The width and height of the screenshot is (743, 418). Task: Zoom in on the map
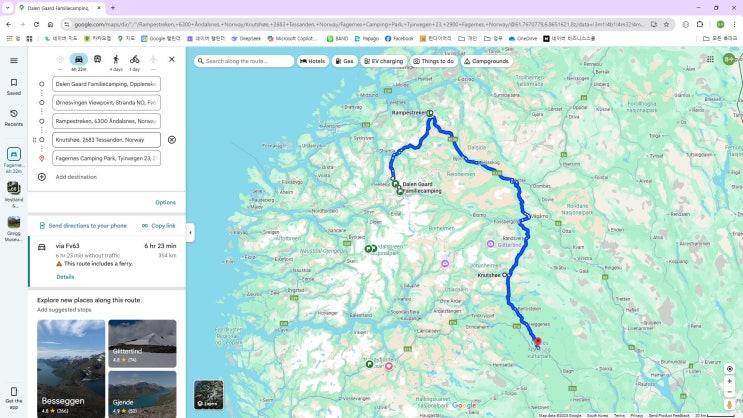point(729,381)
